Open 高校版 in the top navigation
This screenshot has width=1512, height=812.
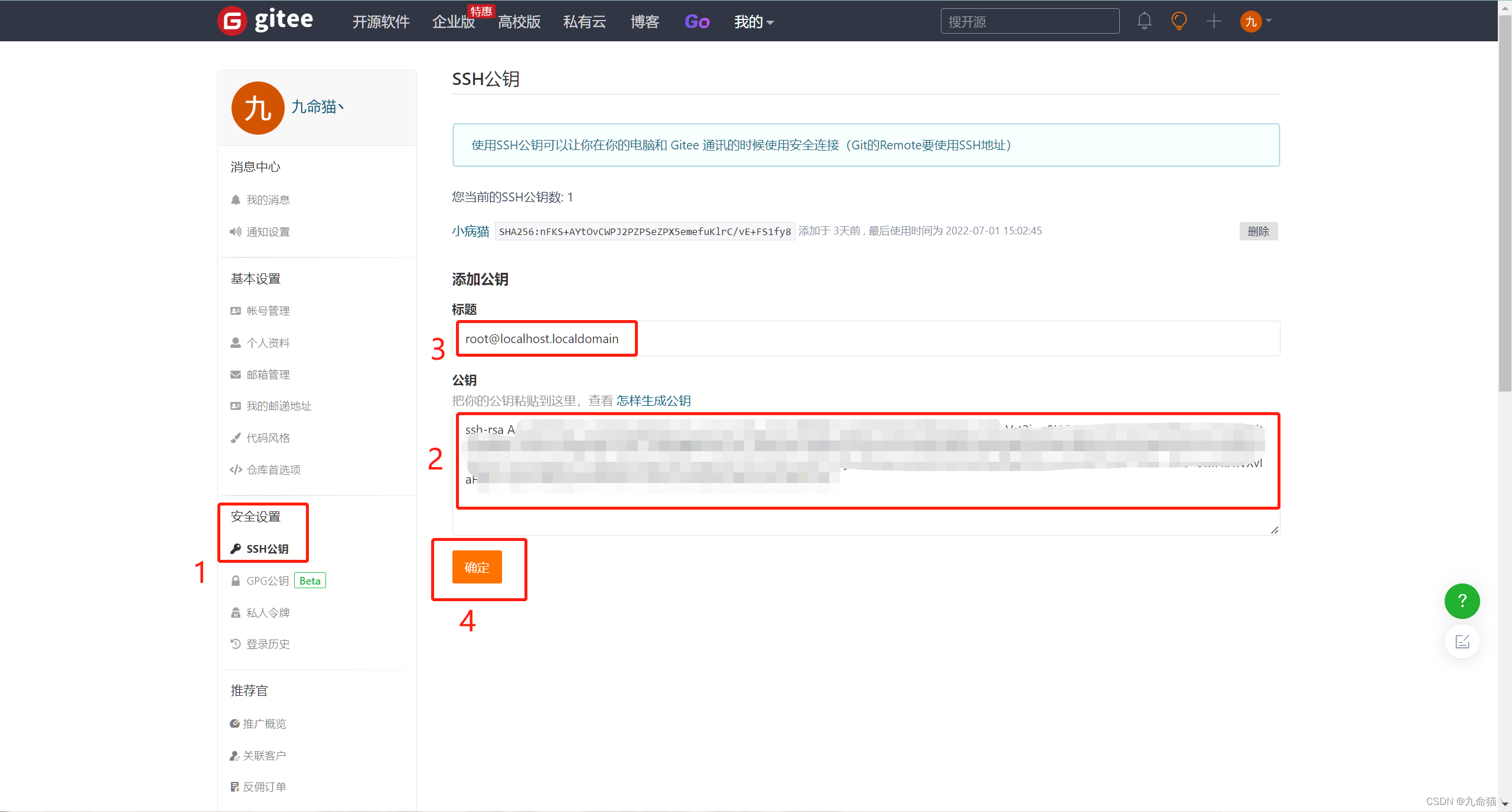[x=519, y=22]
